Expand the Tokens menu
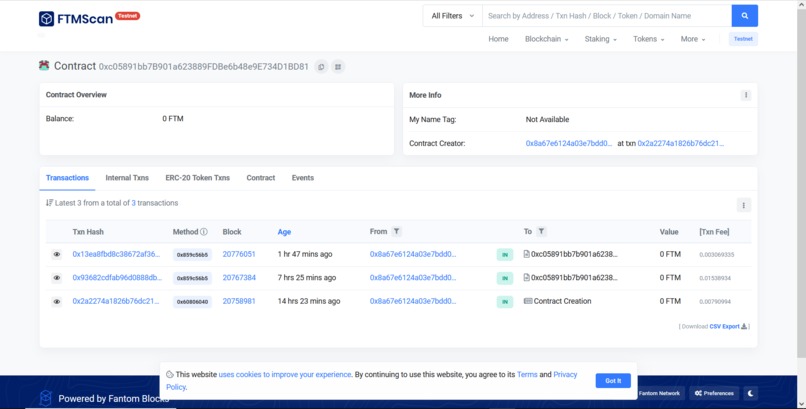Image resolution: width=806 pixels, height=409 pixels. point(649,39)
